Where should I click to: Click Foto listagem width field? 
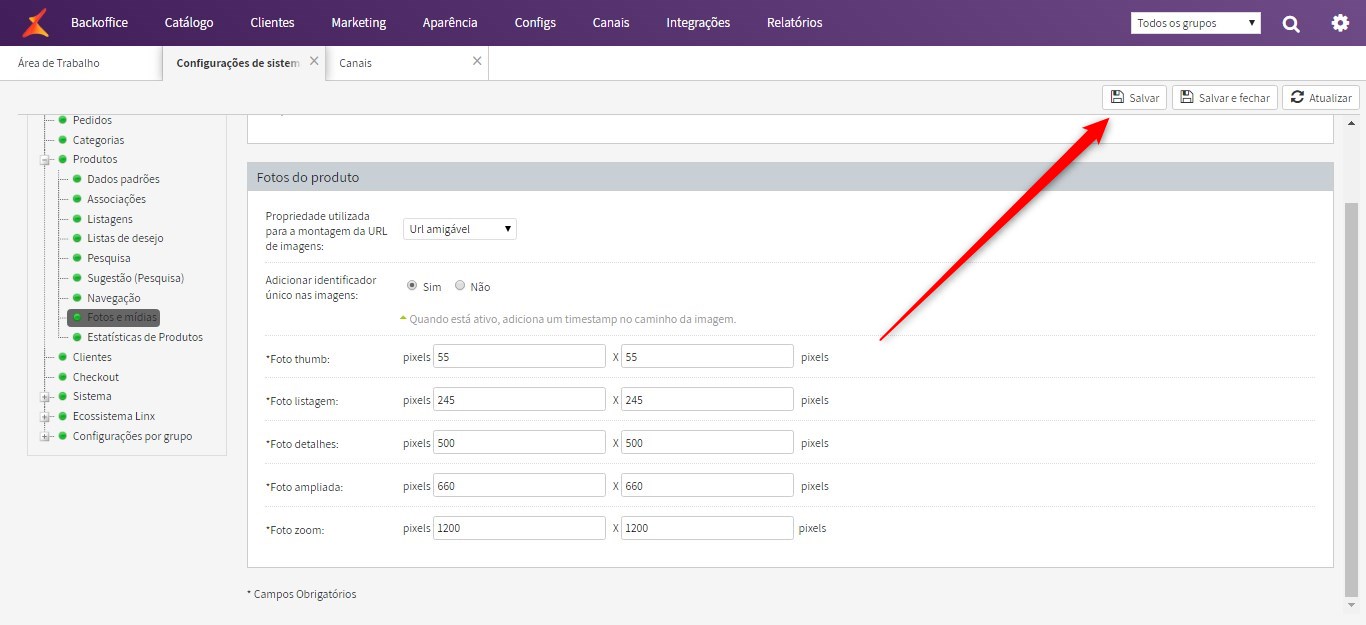tap(519, 400)
